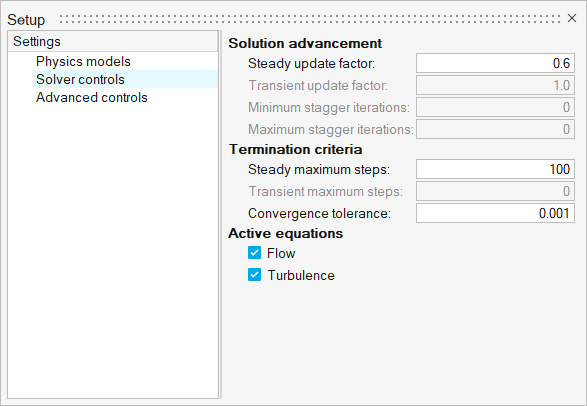This screenshot has height=406, width=587.
Task: Click the Transient maximum steps field
Action: tap(495, 191)
